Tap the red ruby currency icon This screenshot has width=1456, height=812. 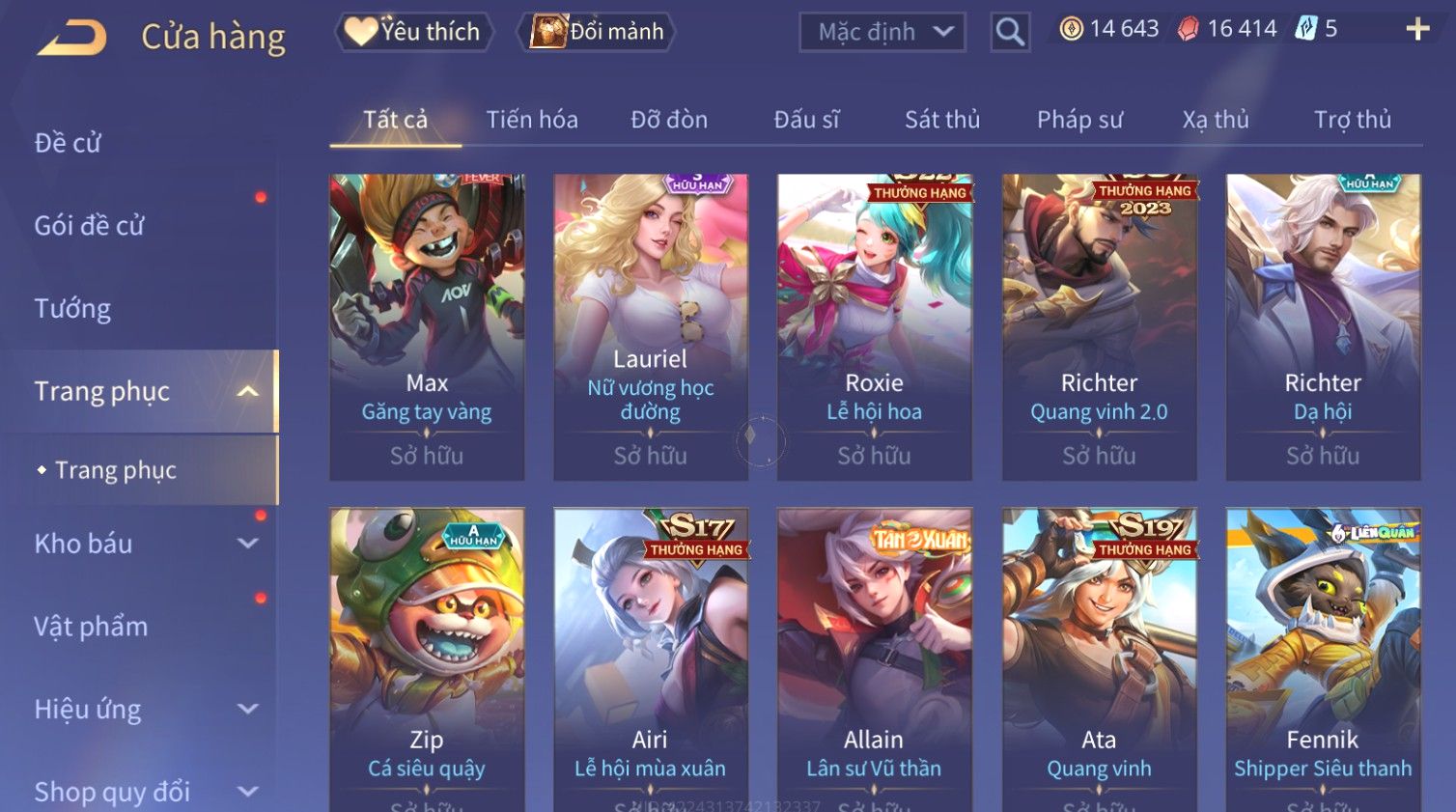[x=1188, y=29]
